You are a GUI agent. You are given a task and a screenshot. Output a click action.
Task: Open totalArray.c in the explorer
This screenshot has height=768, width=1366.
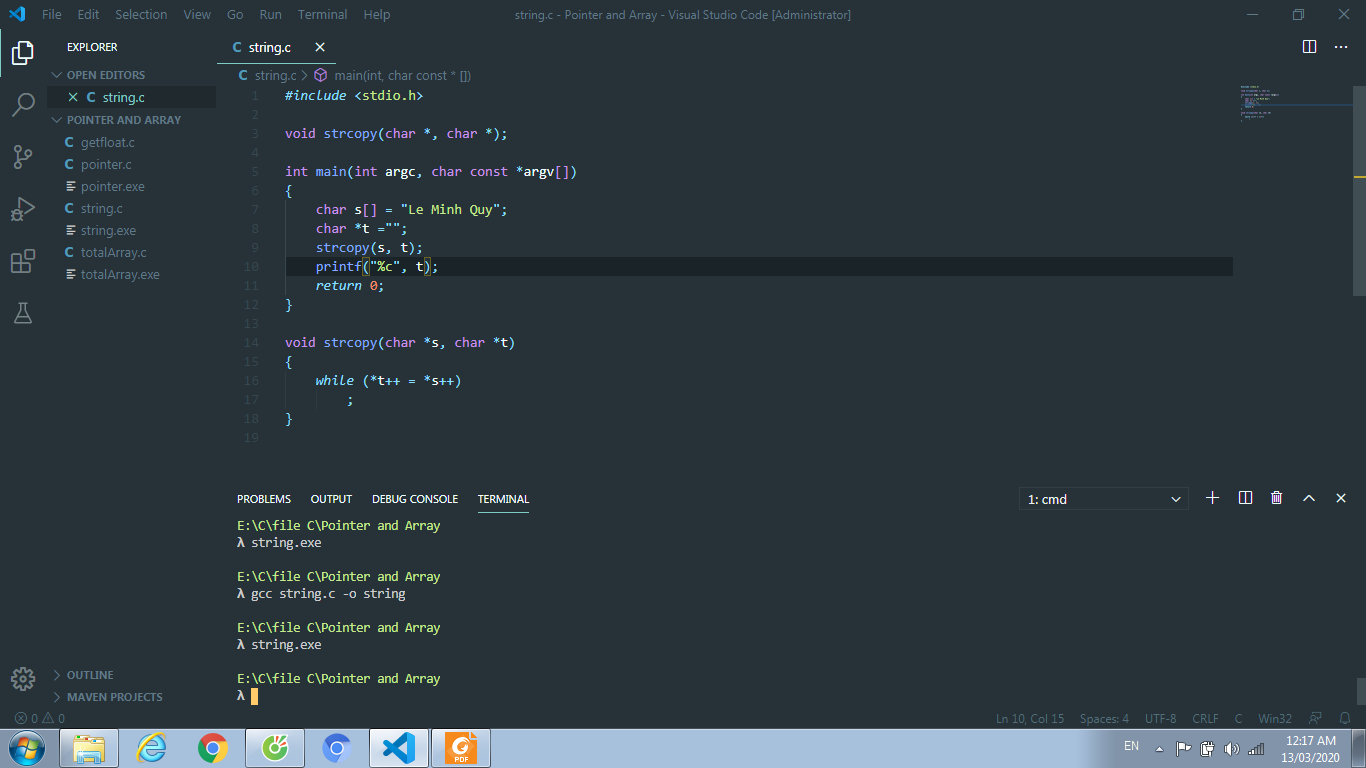pos(113,252)
